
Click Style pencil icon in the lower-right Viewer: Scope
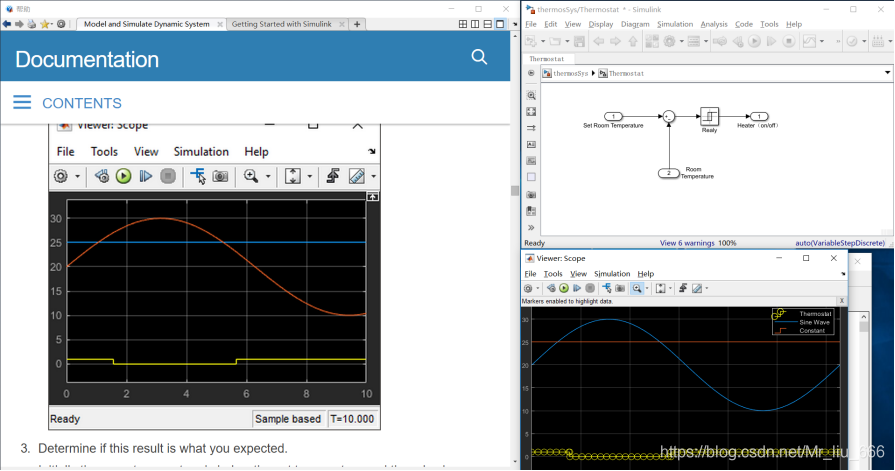click(697, 288)
